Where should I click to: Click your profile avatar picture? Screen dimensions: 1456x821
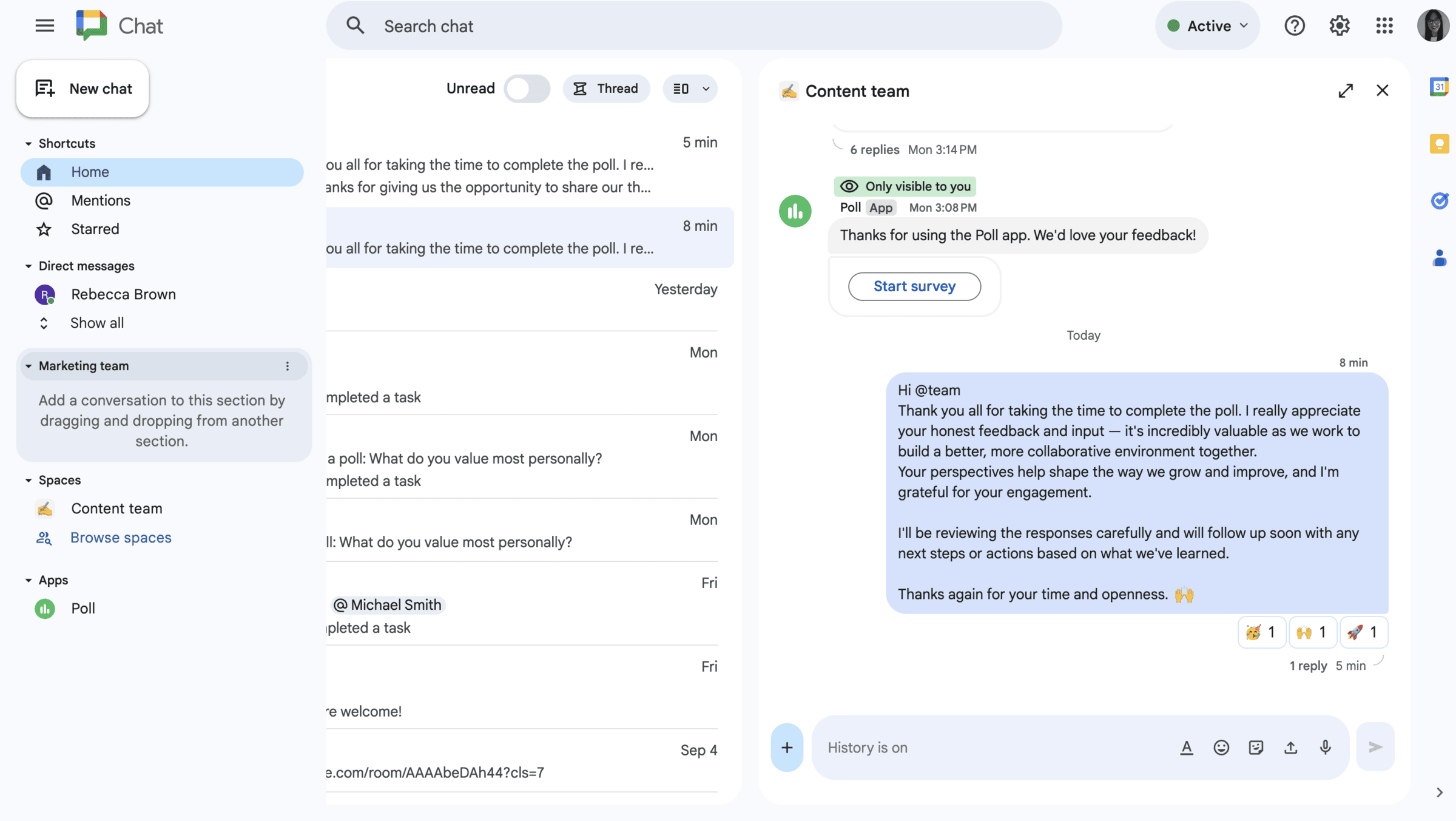click(1434, 25)
